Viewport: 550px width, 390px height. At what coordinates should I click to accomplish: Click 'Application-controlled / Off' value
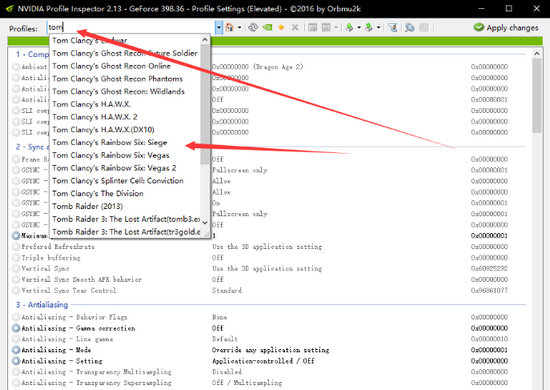[263, 361]
